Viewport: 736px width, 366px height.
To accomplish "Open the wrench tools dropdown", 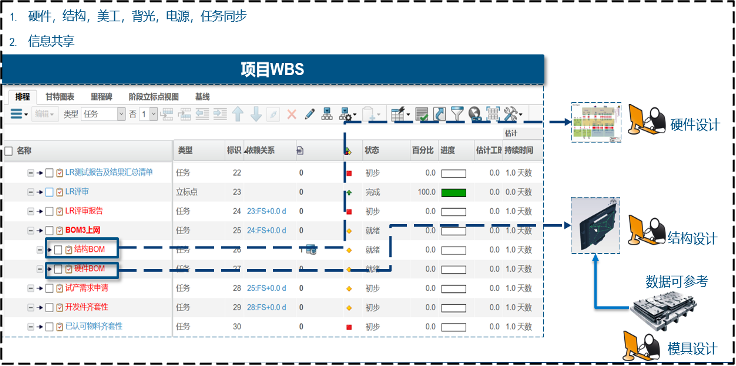I will point(513,114).
